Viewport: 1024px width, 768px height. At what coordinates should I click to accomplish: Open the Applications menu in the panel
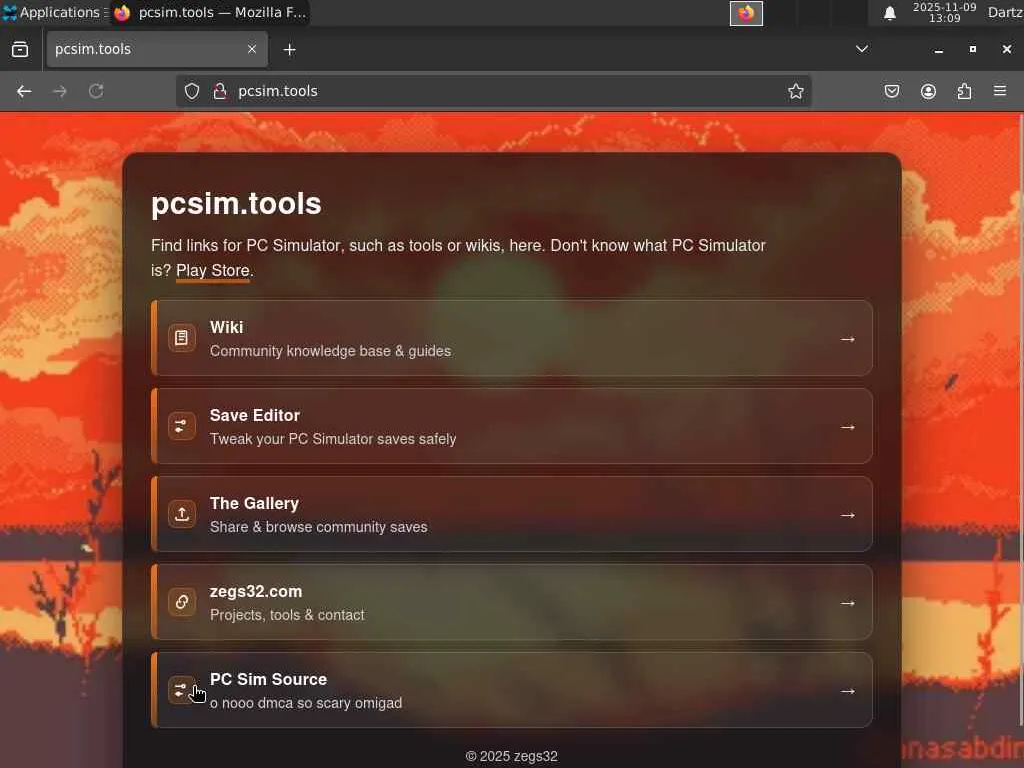click(x=52, y=12)
